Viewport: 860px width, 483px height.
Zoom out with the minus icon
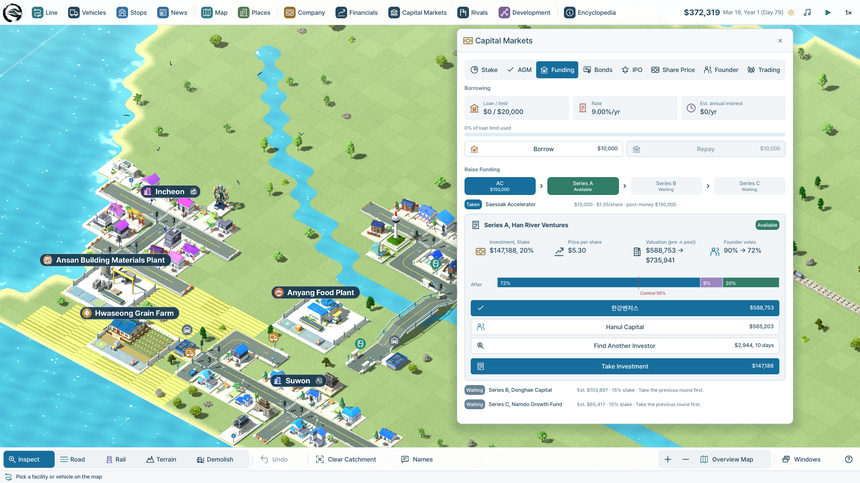(686, 459)
